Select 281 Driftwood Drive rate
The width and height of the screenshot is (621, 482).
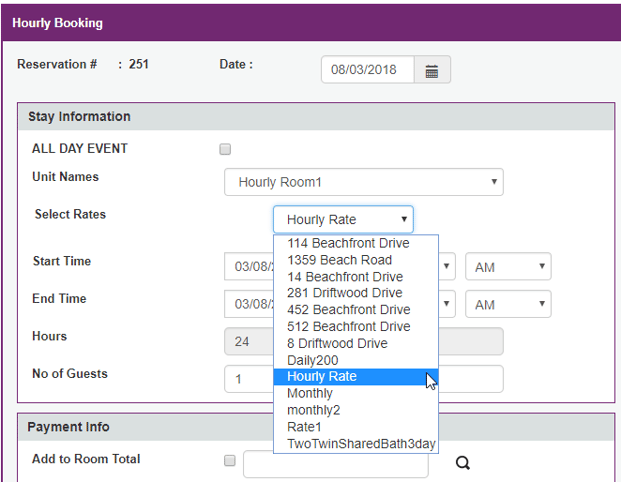tap(344, 293)
